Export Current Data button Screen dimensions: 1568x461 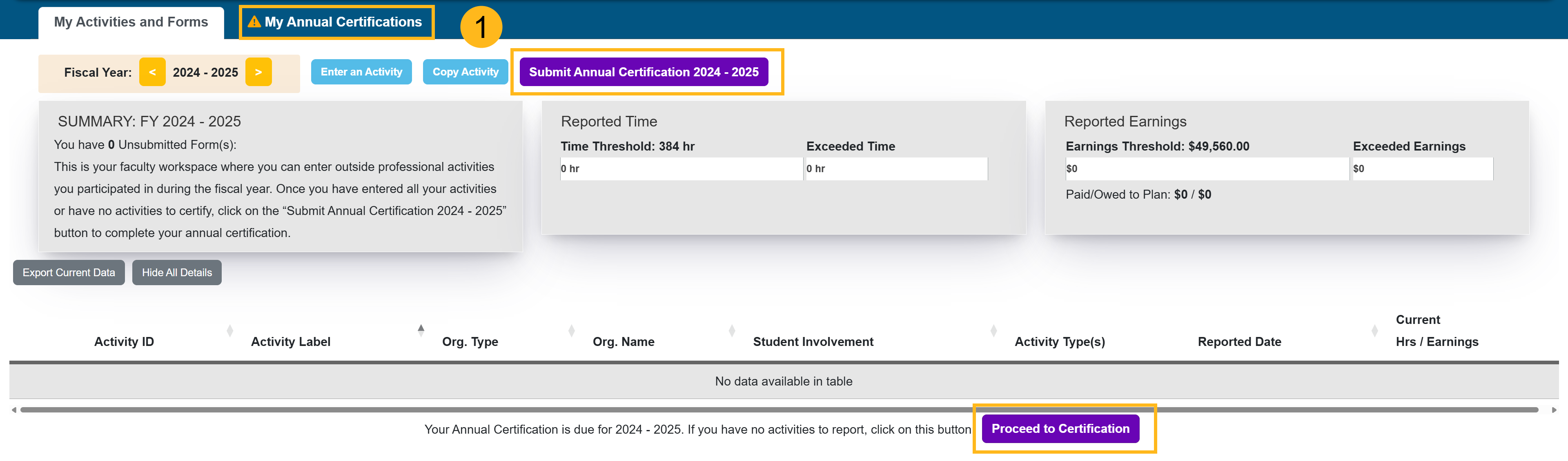click(69, 273)
